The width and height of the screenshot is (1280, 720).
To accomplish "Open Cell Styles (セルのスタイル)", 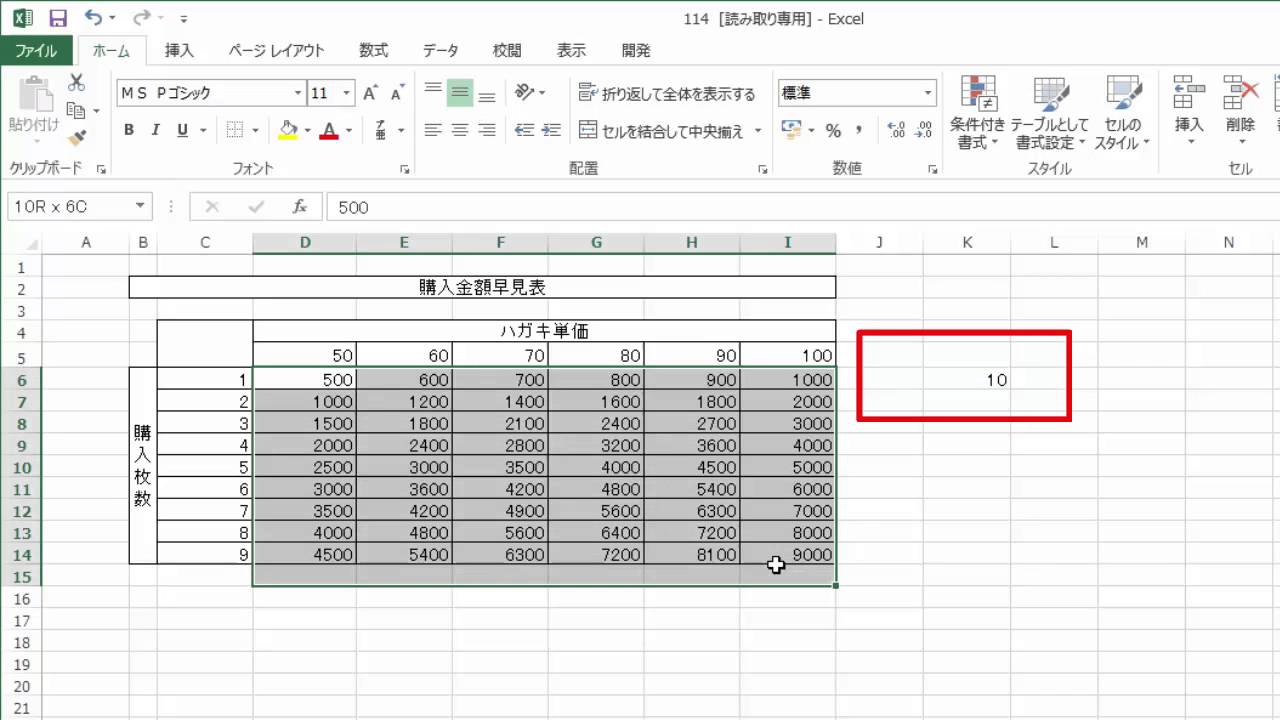I will tap(1123, 114).
